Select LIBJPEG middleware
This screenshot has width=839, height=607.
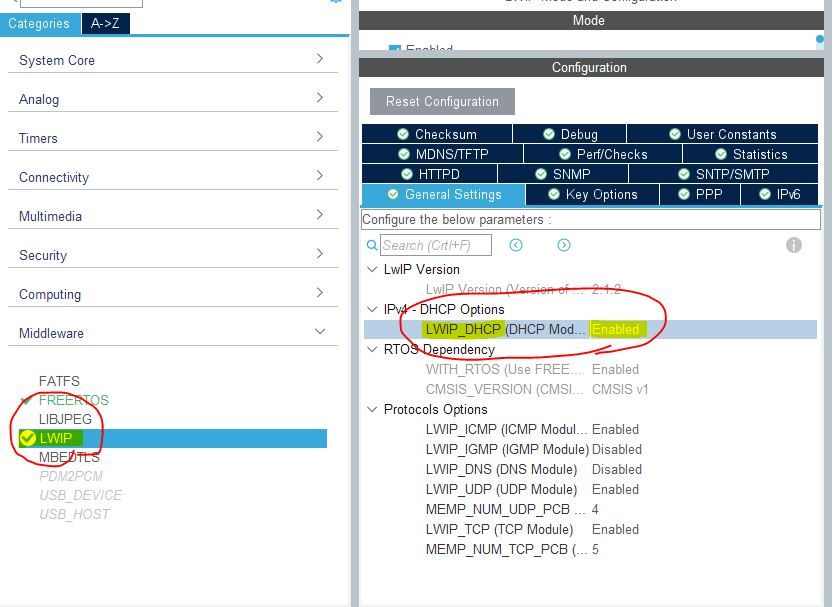click(65, 419)
